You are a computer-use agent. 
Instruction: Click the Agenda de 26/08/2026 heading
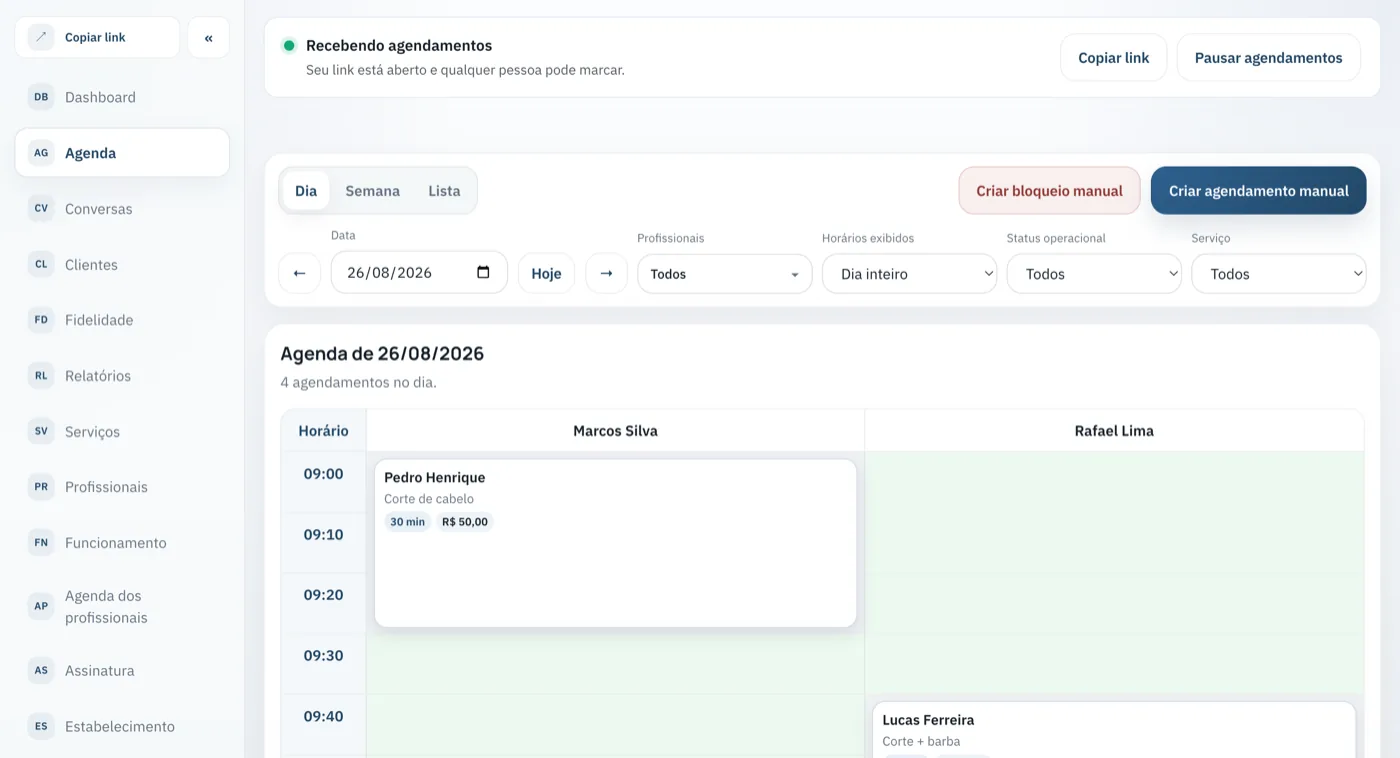(382, 354)
